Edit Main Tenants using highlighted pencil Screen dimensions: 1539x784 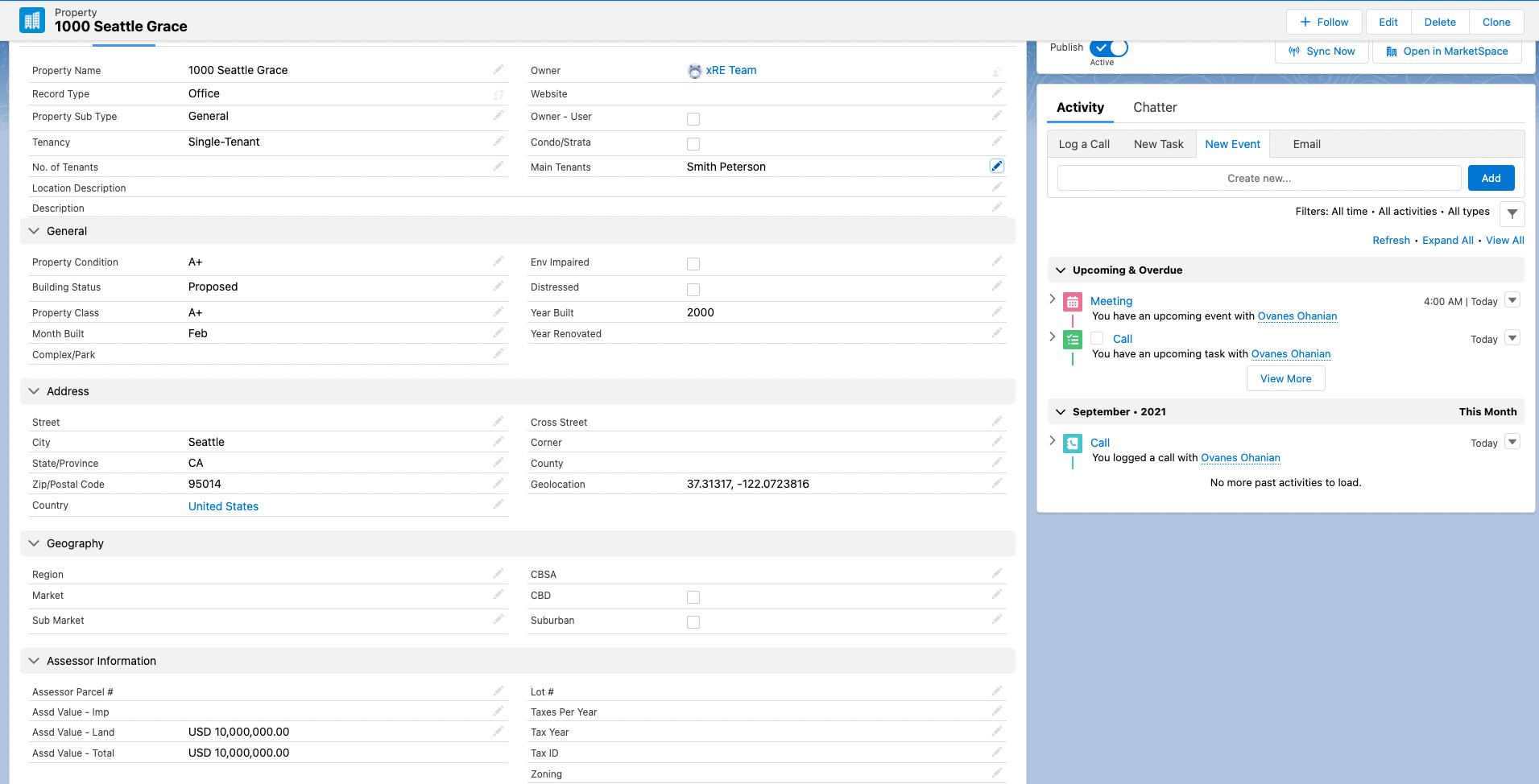coord(997,166)
